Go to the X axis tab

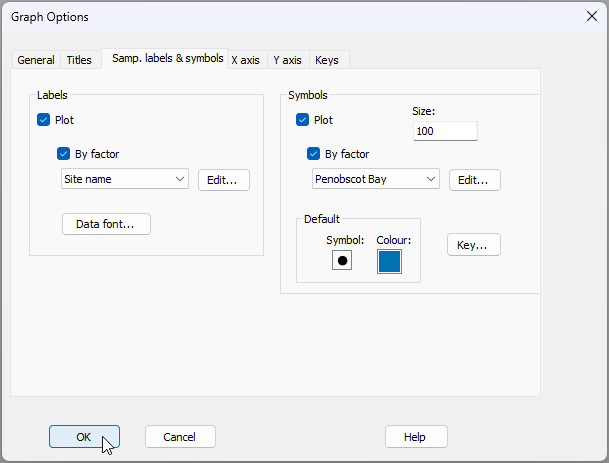(x=245, y=60)
